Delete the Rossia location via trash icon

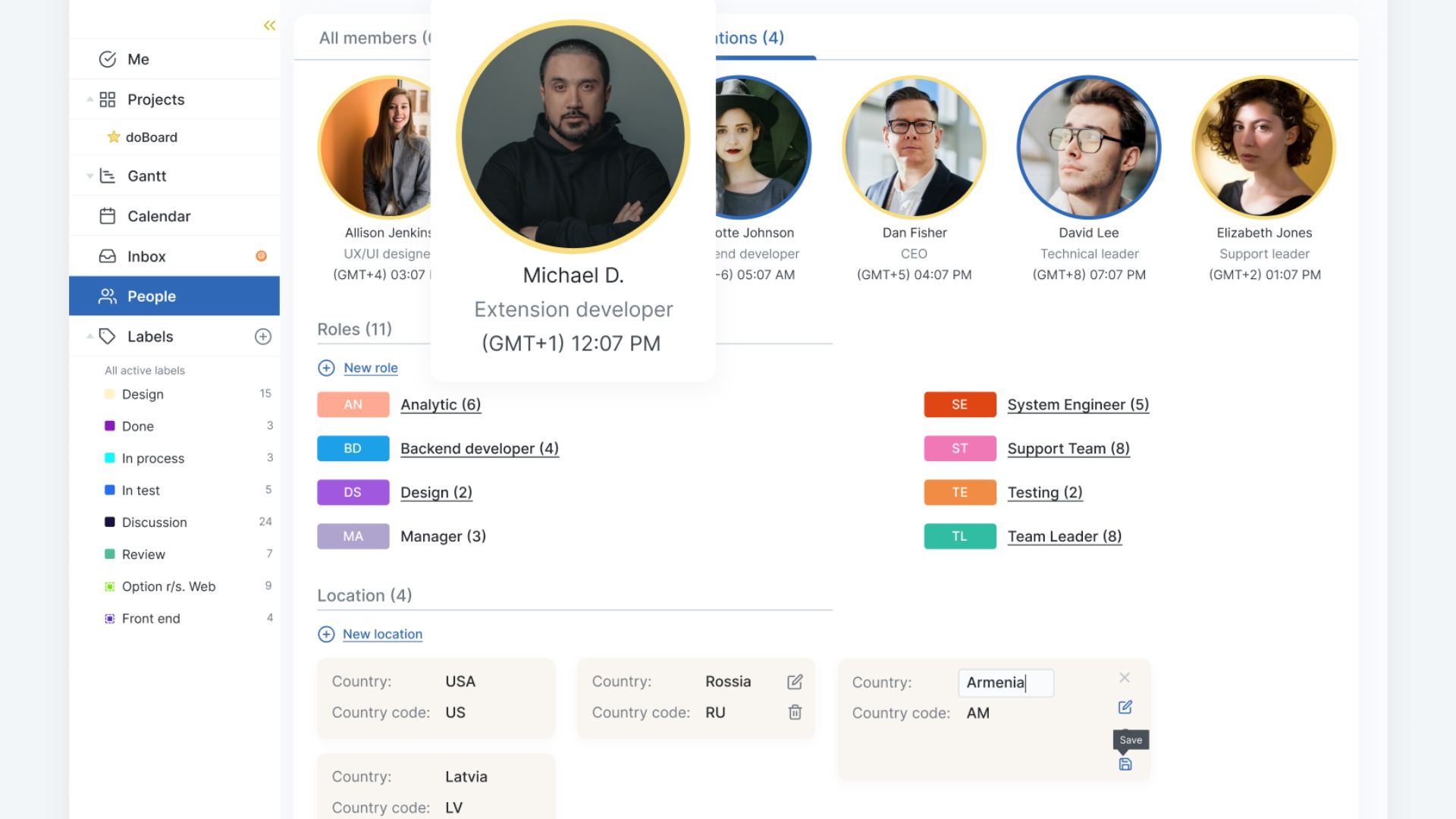(x=794, y=712)
